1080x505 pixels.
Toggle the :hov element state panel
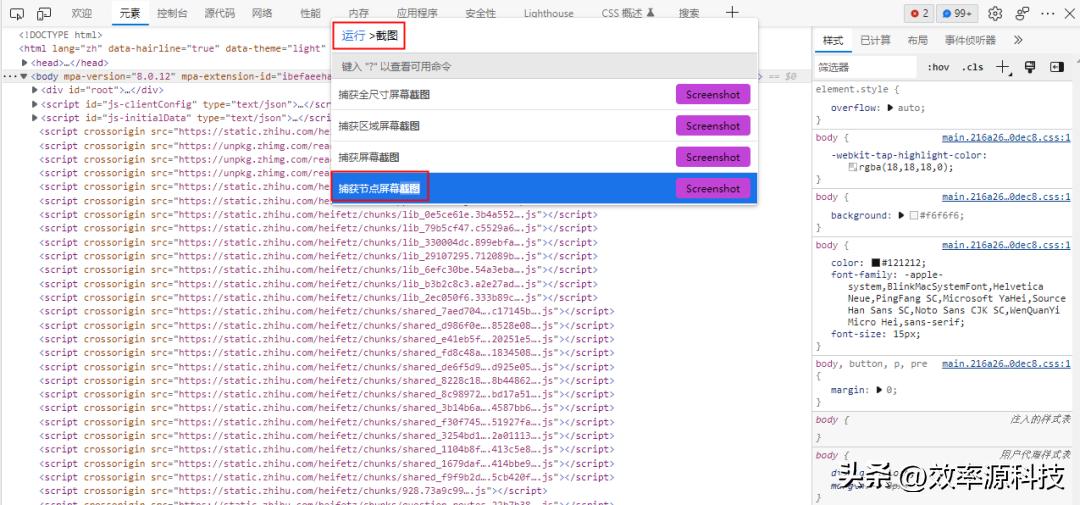coord(937,68)
